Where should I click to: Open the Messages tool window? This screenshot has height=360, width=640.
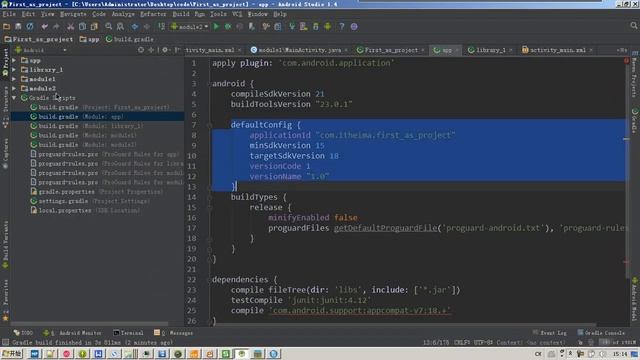coord(173,333)
